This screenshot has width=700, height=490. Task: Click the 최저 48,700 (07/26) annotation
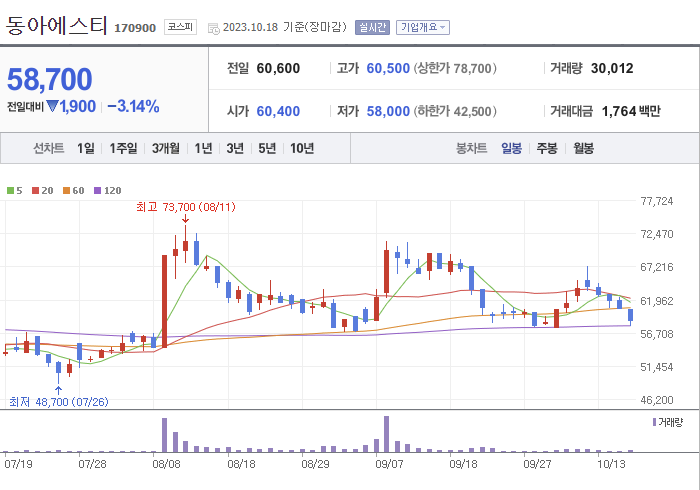coord(59,402)
